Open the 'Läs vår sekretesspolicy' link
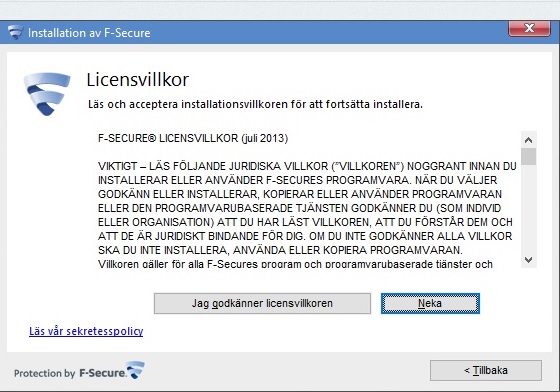 click(x=86, y=331)
